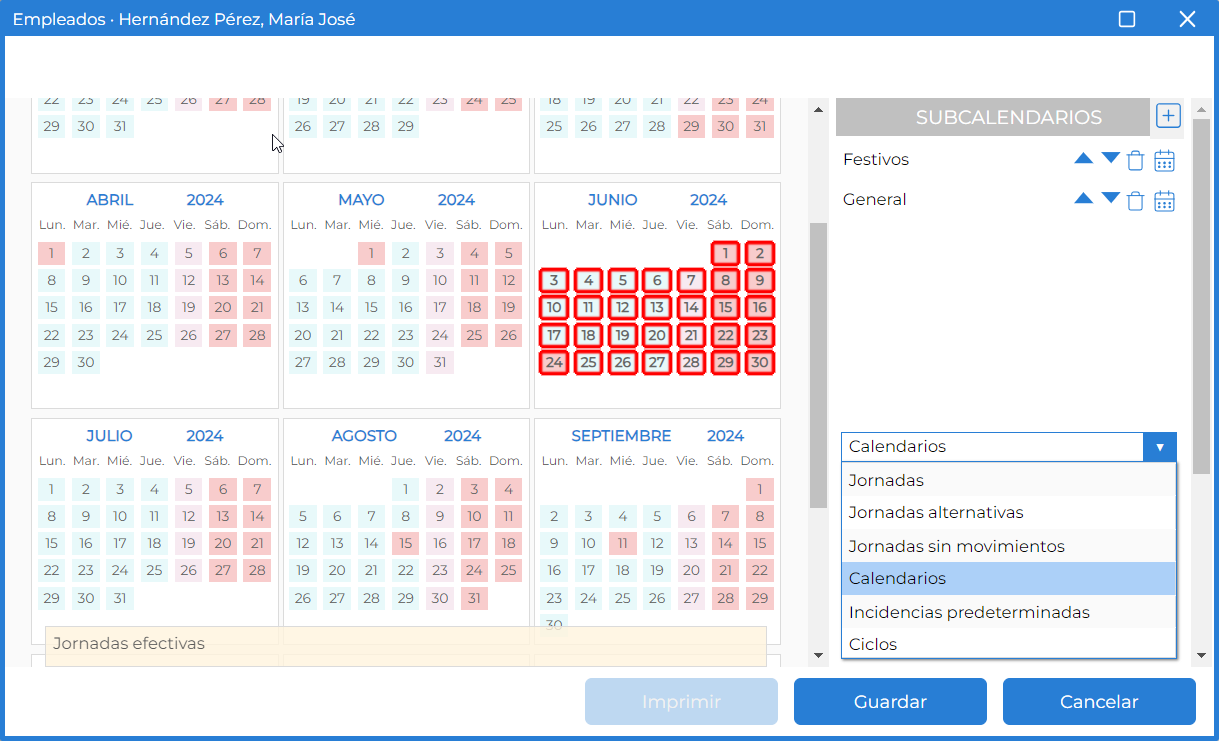Choose Incidencias predeterminadas option
The height and width of the screenshot is (741, 1219).
[1009, 612]
